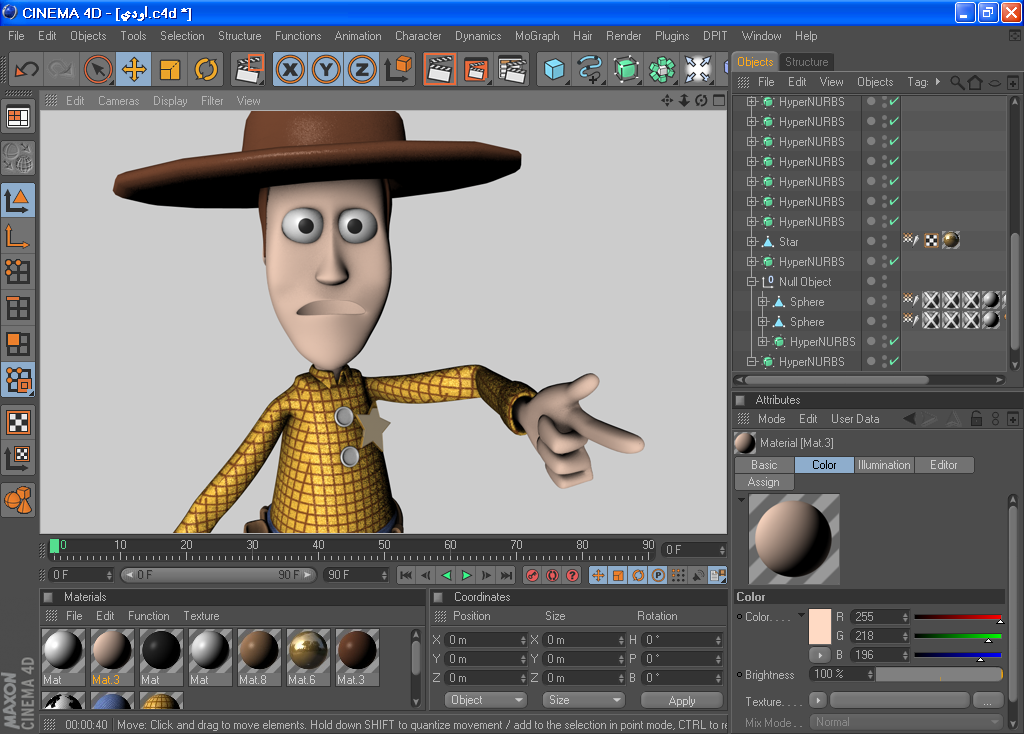Expand the HyperNURBS under Null Object
Viewport: 1024px width, 734px height.
[x=763, y=342]
